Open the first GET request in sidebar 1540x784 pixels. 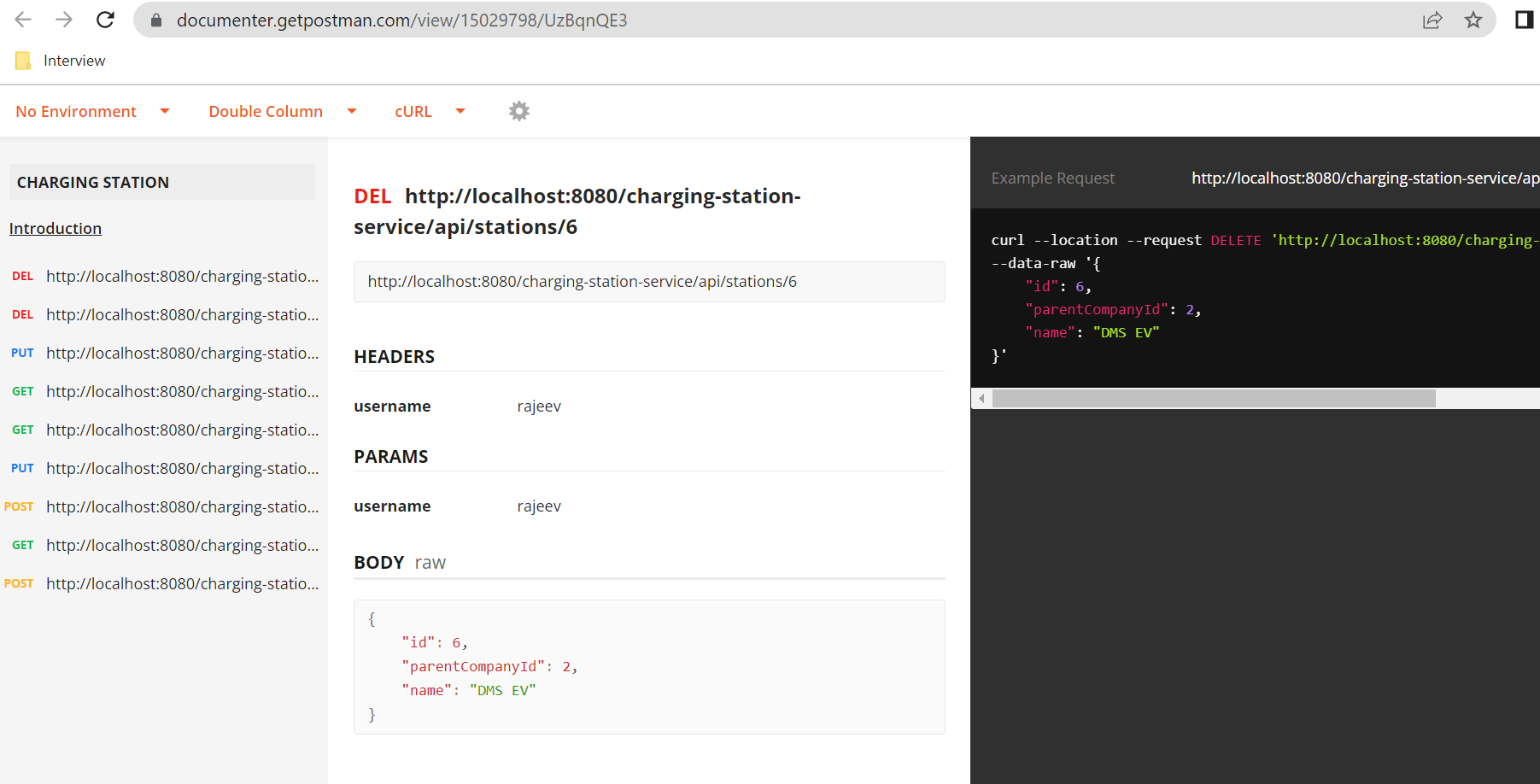point(164,391)
